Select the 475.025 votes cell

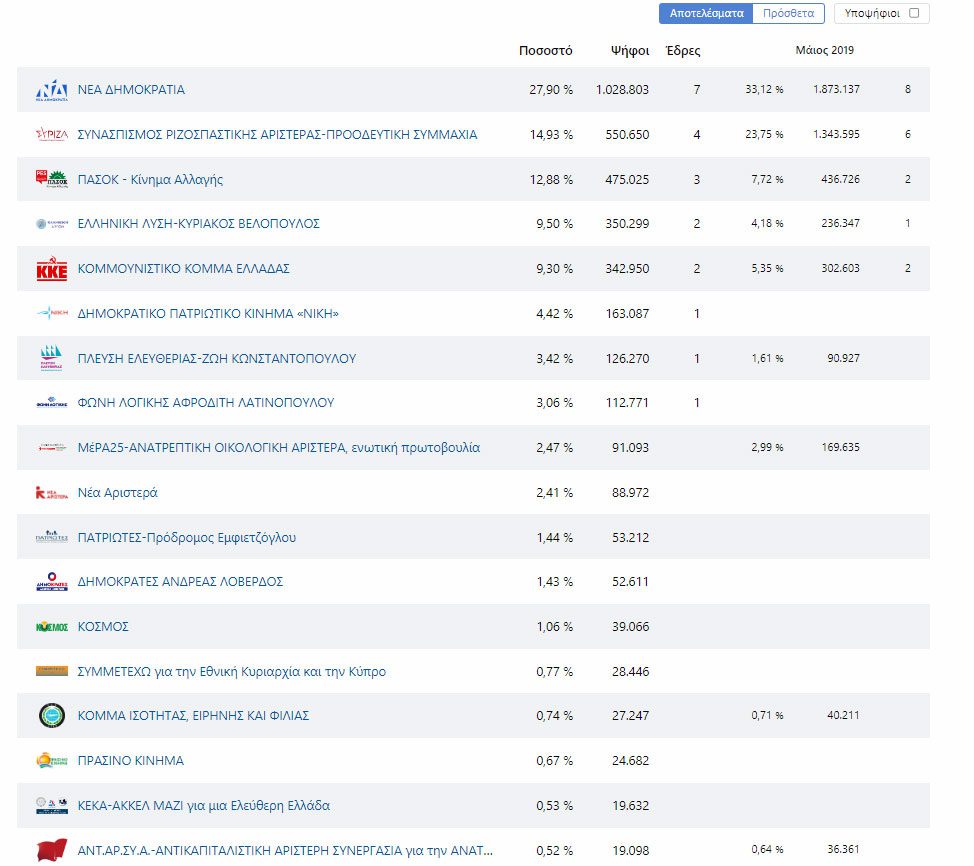pos(627,180)
